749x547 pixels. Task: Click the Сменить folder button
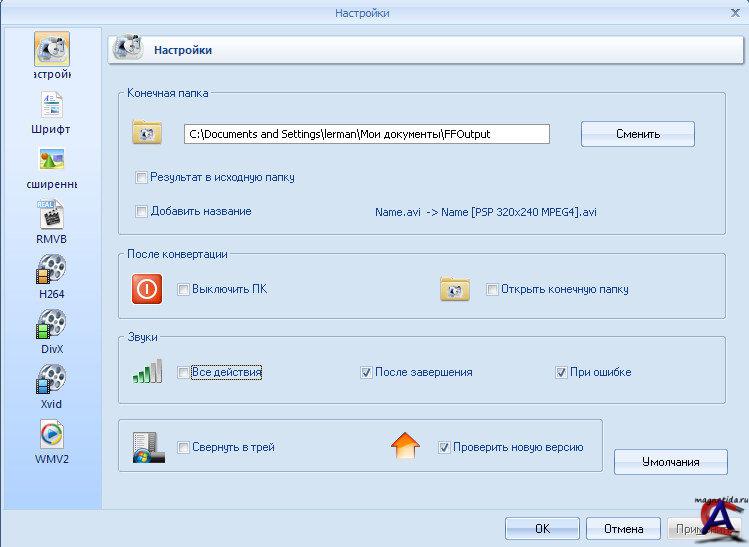point(637,134)
